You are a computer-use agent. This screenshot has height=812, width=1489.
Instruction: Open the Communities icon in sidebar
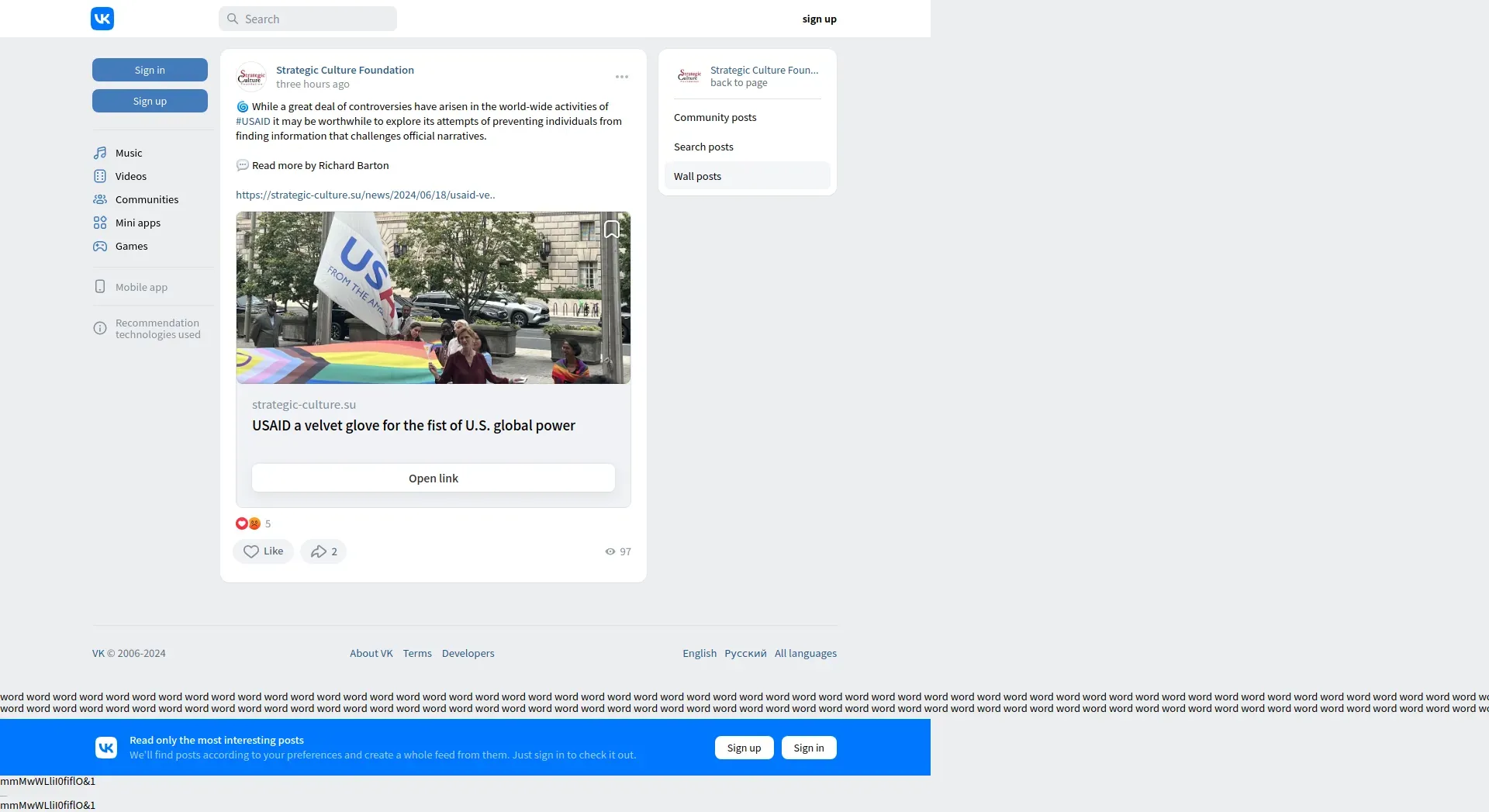tap(100, 199)
